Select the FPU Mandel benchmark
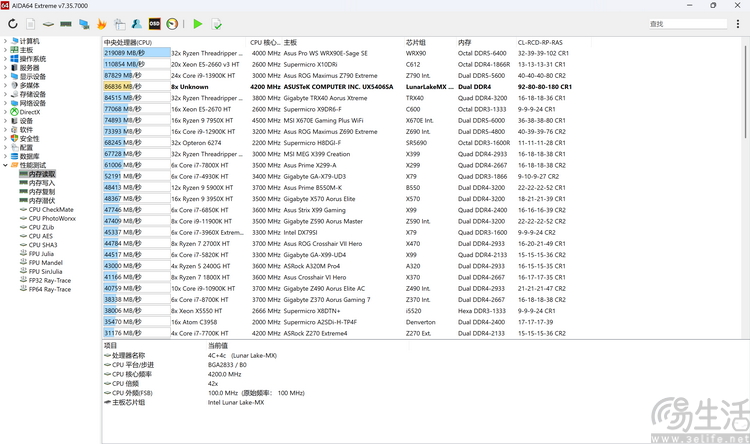 [45, 263]
